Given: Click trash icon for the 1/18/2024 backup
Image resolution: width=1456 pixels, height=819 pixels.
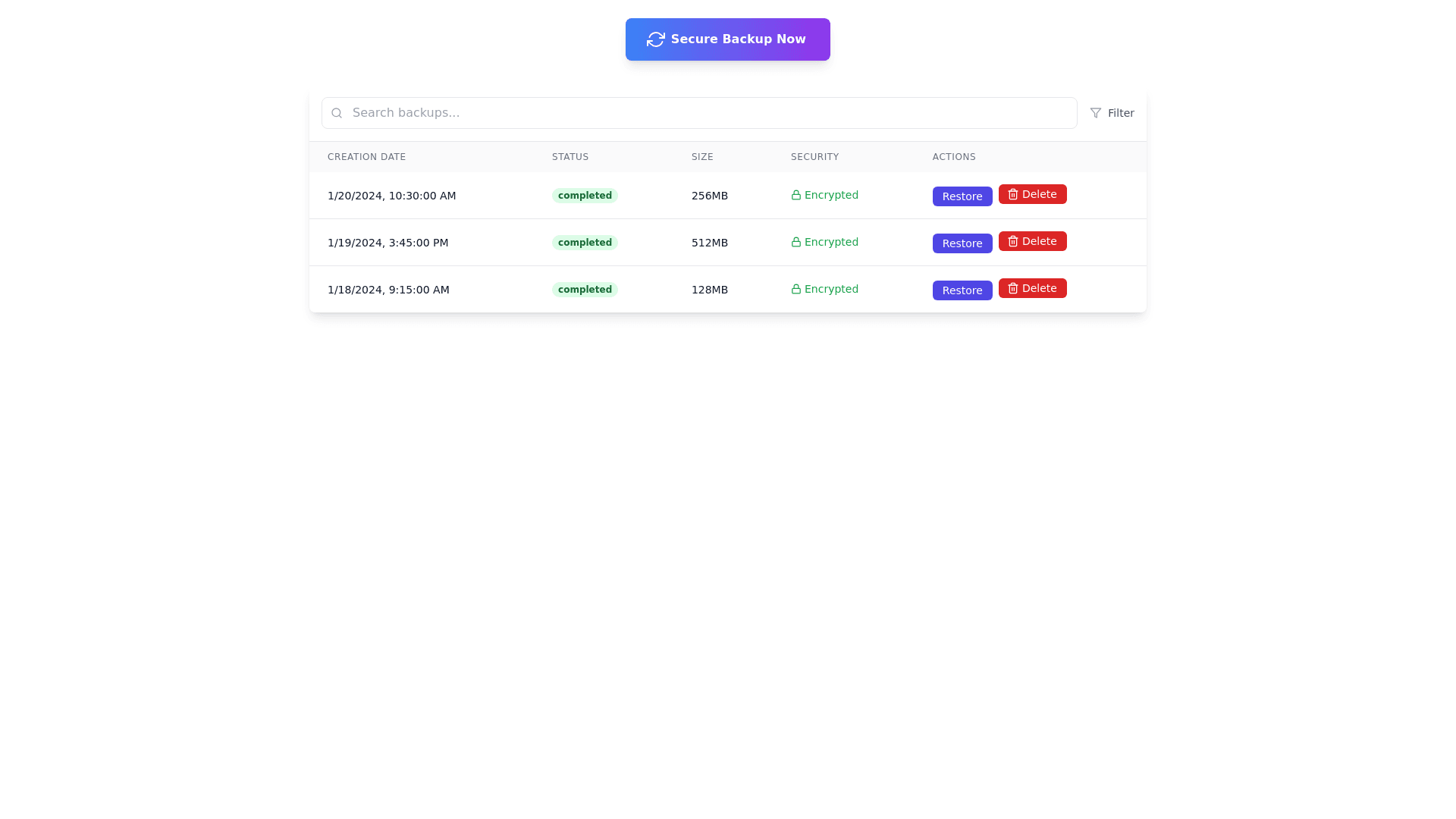Looking at the screenshot, I should pyautogui.click(x=1012, y=288).
